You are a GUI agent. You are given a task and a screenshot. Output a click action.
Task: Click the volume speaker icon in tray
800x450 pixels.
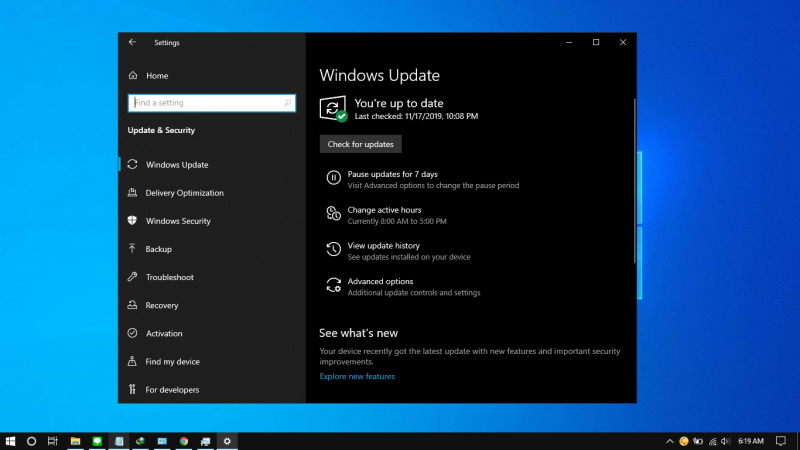726,441
